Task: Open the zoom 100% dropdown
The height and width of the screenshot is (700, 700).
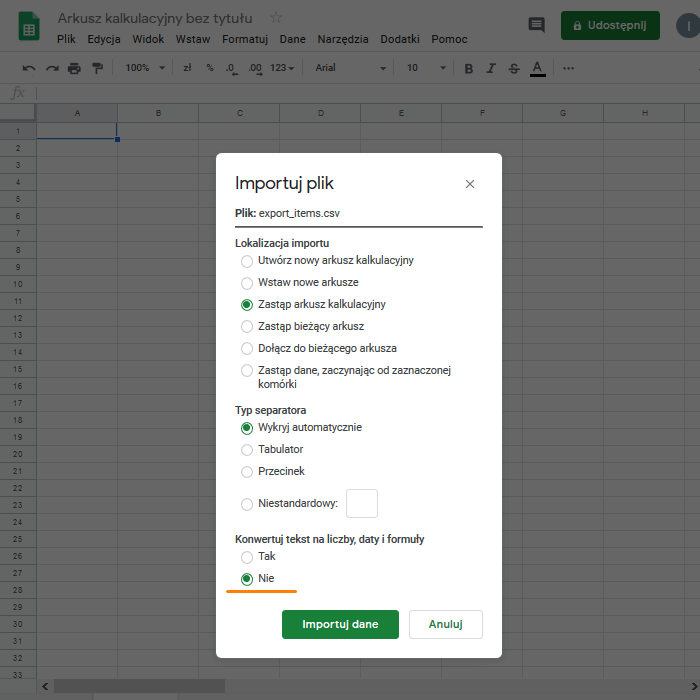Action: pos(144,68)
